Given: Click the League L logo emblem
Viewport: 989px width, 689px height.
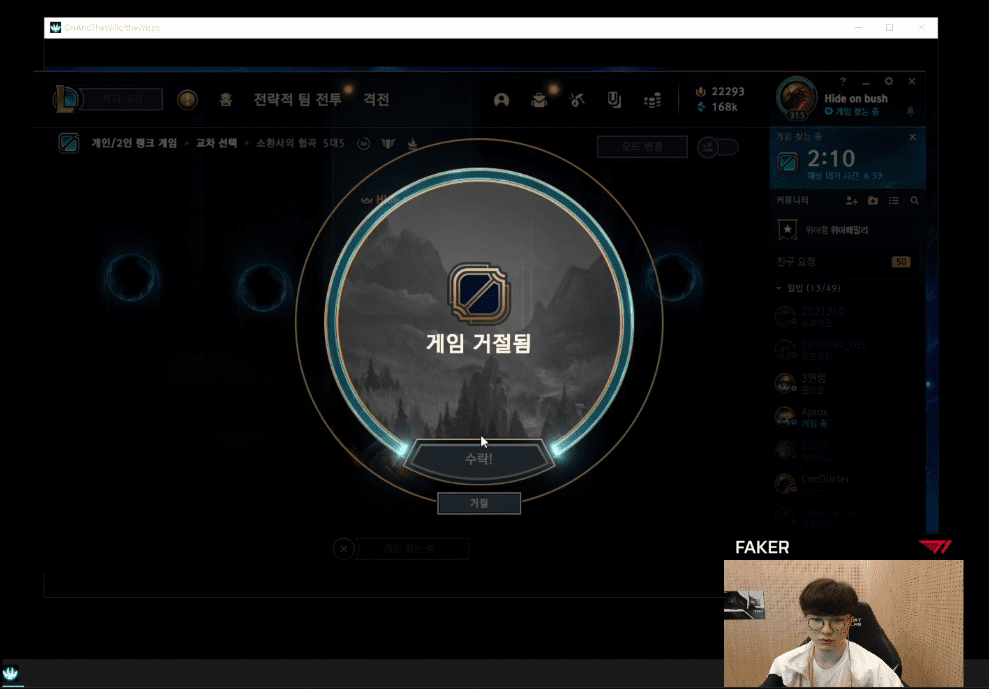Looking at the screenshot, I should (x=65, y=99).
